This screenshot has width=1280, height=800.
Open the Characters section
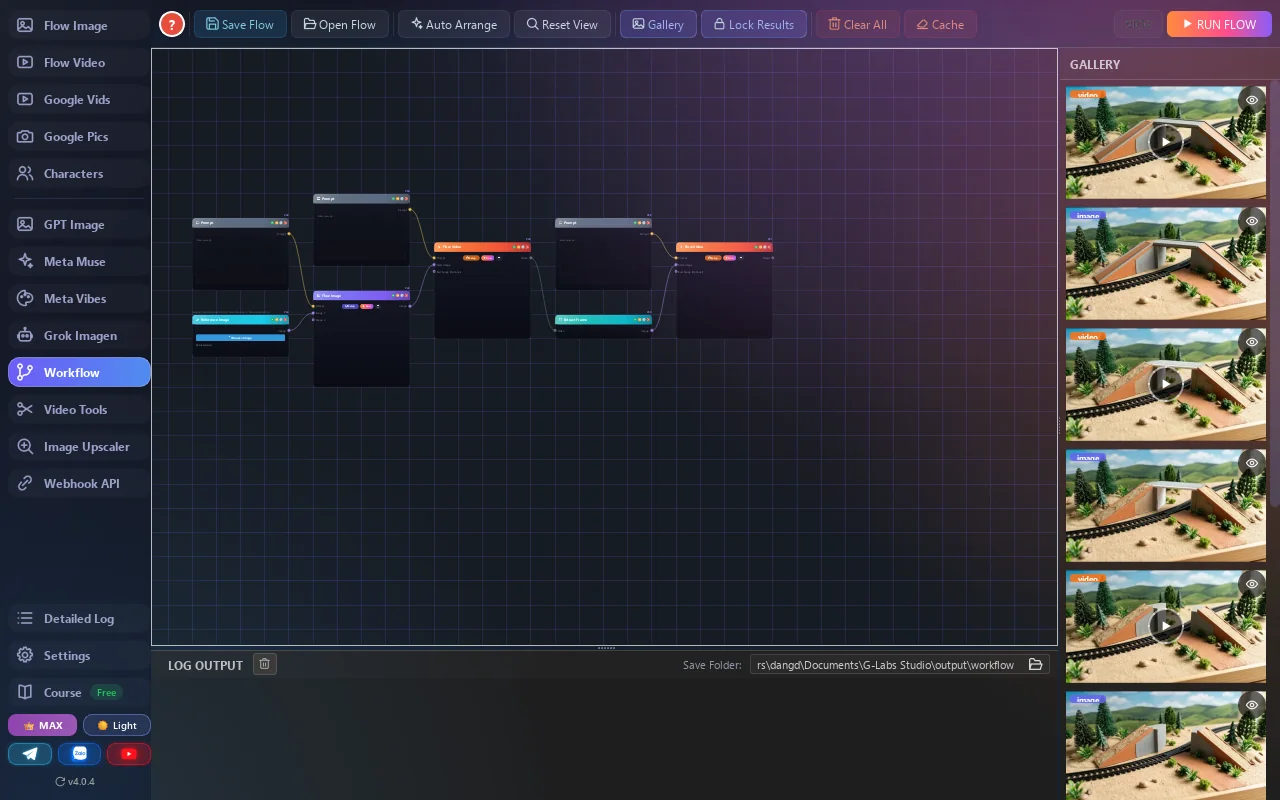[79, 173]
